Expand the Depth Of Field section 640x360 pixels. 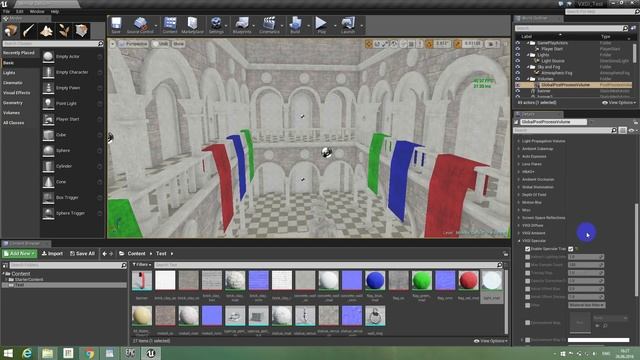[x=519, y=195]
